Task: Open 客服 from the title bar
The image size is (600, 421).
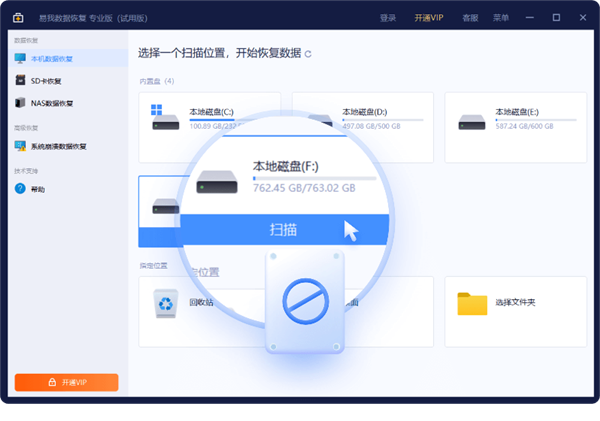Action: click(x=470, y=18)
